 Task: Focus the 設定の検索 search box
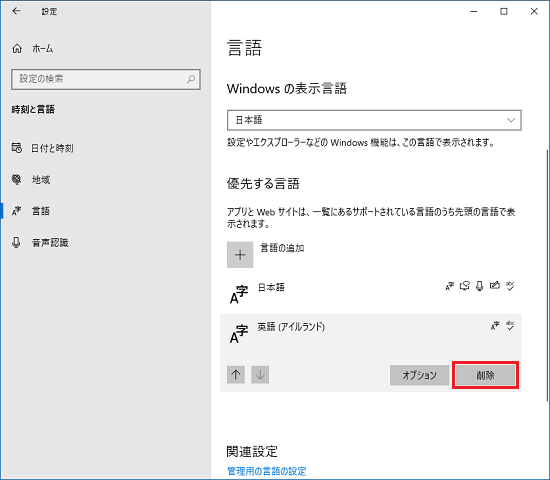106,79
